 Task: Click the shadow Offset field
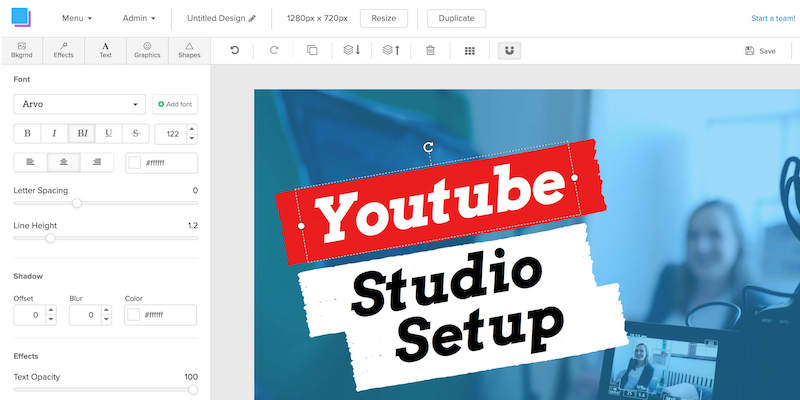[x=30, y=315]
